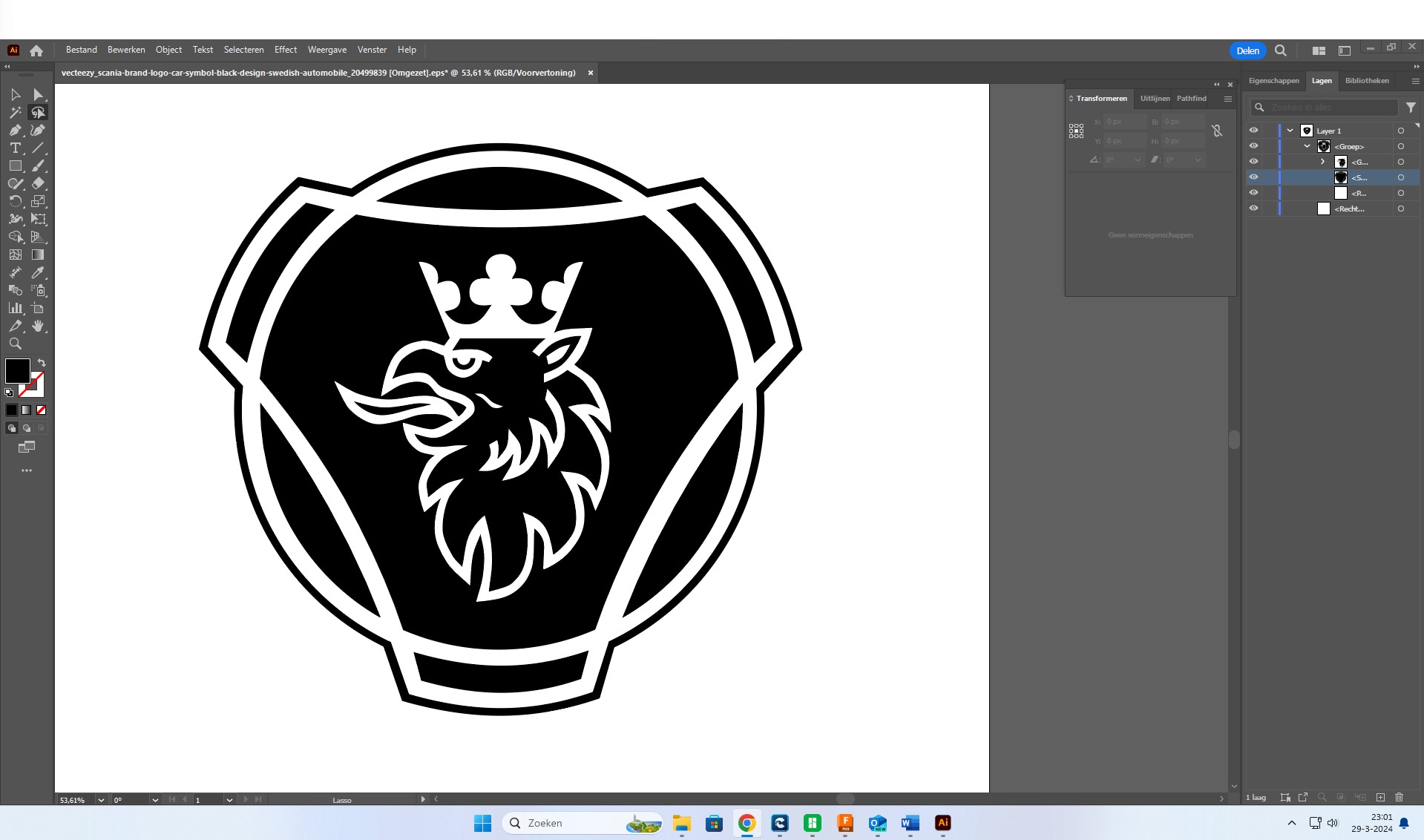This screenshot has height=840, width=1424.
Task: Open the Effect menu
Action: click(286, 50)
